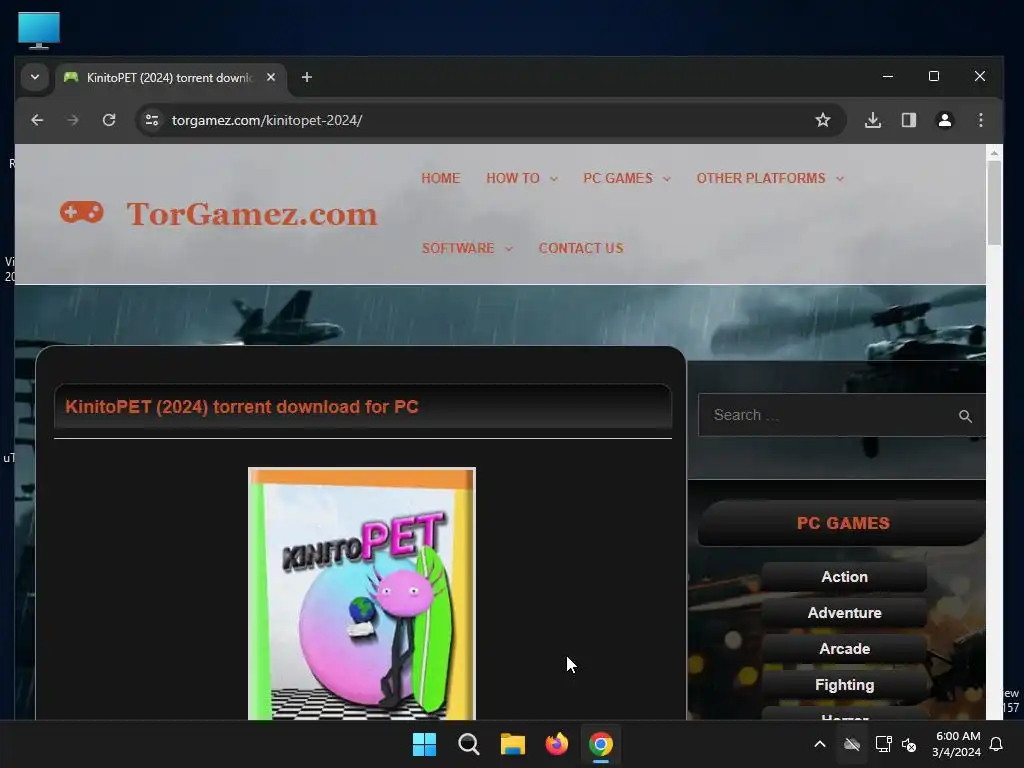Close the KinitoPET tab
The width and height of the screenshot is (1024, 768).
tap(270, 77)
